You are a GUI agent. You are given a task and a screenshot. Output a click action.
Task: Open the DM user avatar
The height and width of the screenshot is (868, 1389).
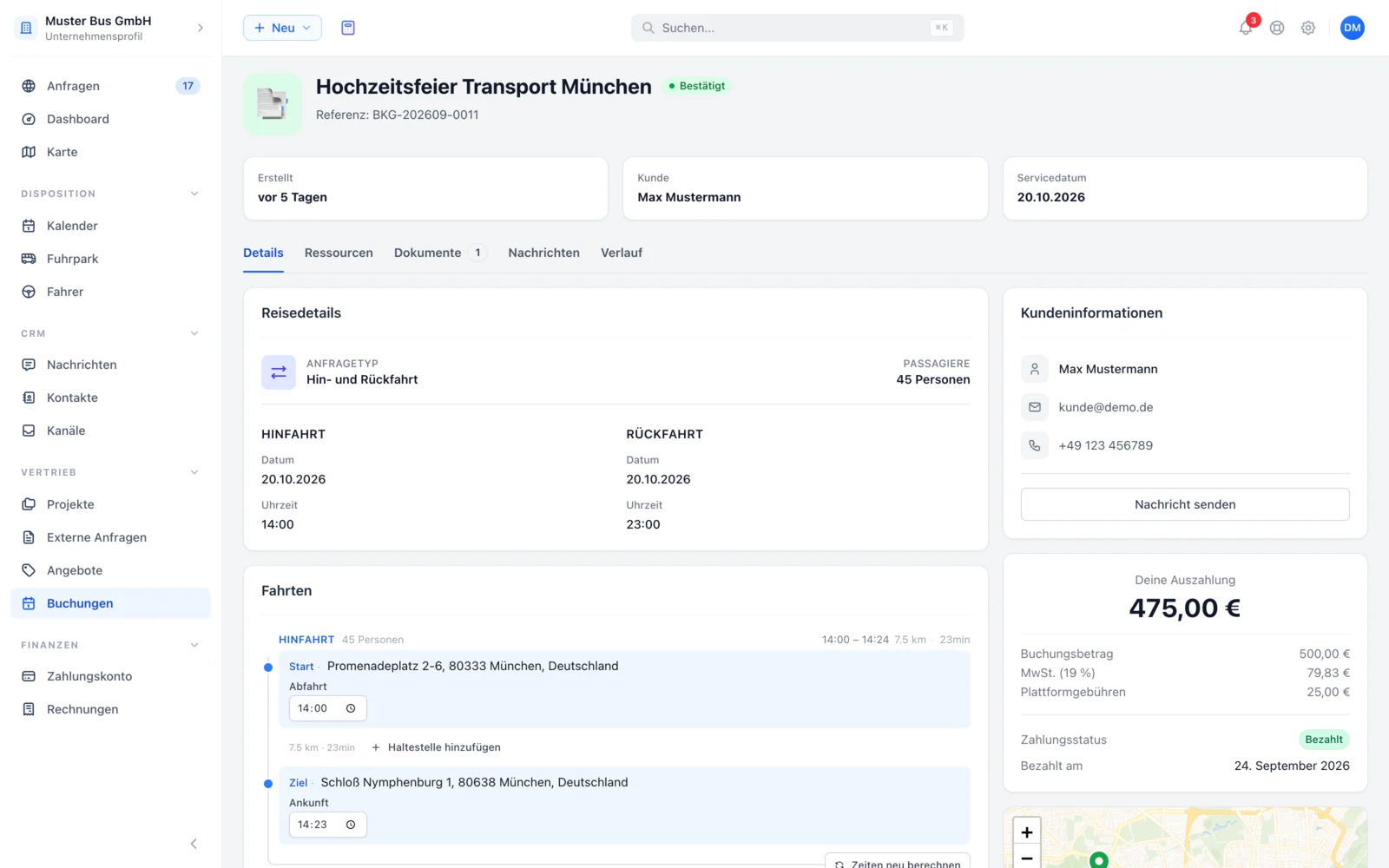pos(1353,28)
